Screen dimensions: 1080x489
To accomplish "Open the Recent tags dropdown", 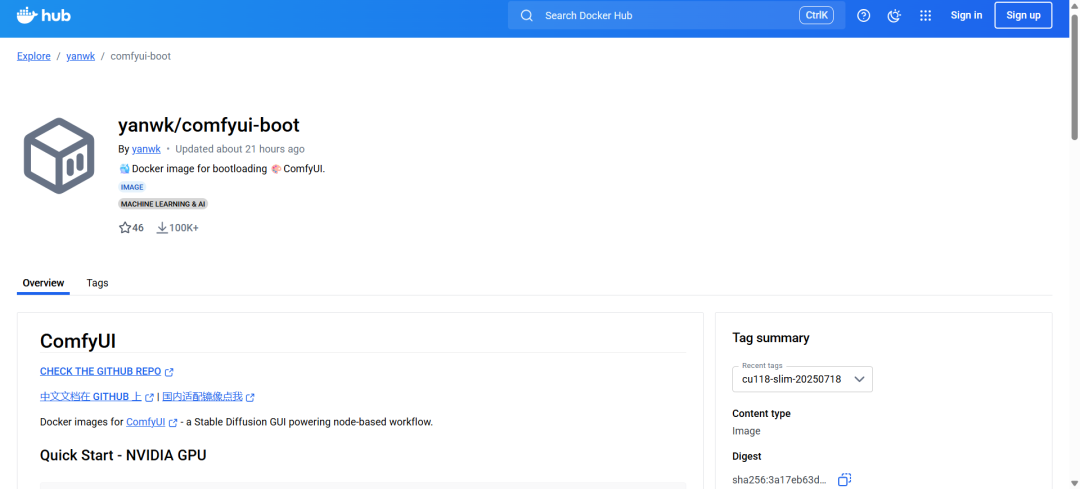I will pyautogui.click(x=802, y=379).
